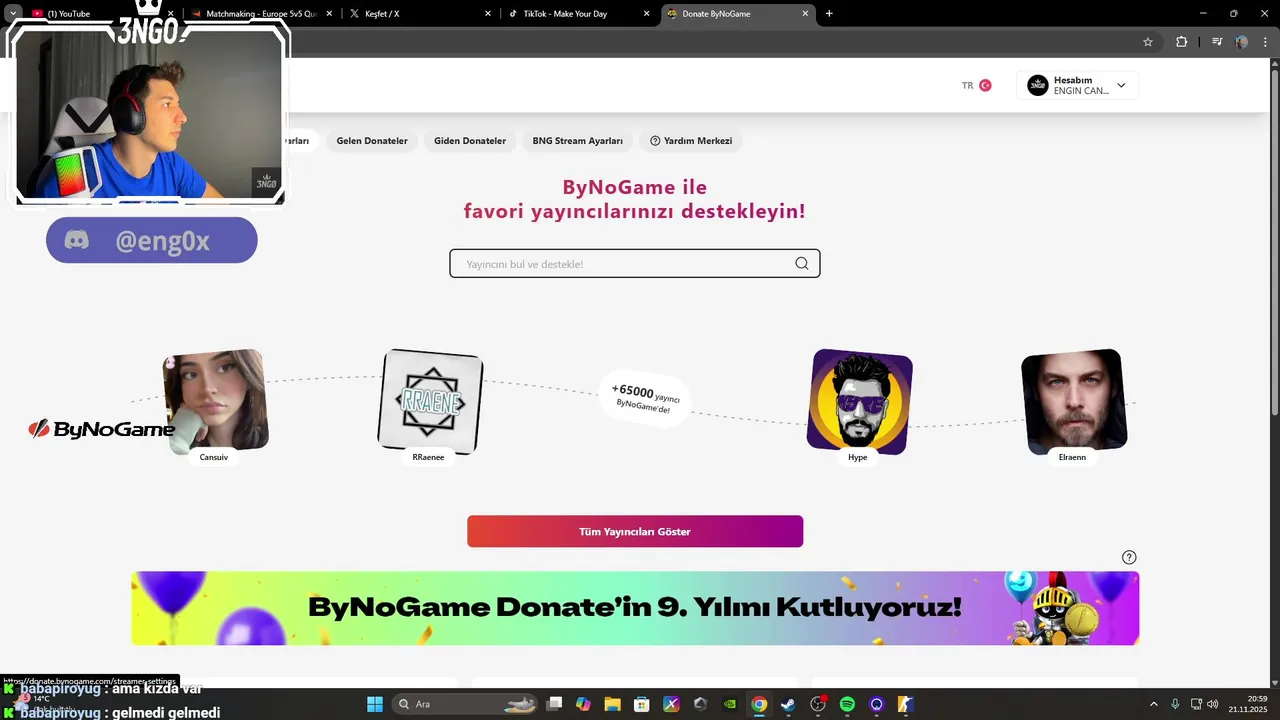Image resolution: width=1280 pixels, height=720 pixels.
Task: Open the NVIDIA app on taskbar
Action: (x=730, y=704)
